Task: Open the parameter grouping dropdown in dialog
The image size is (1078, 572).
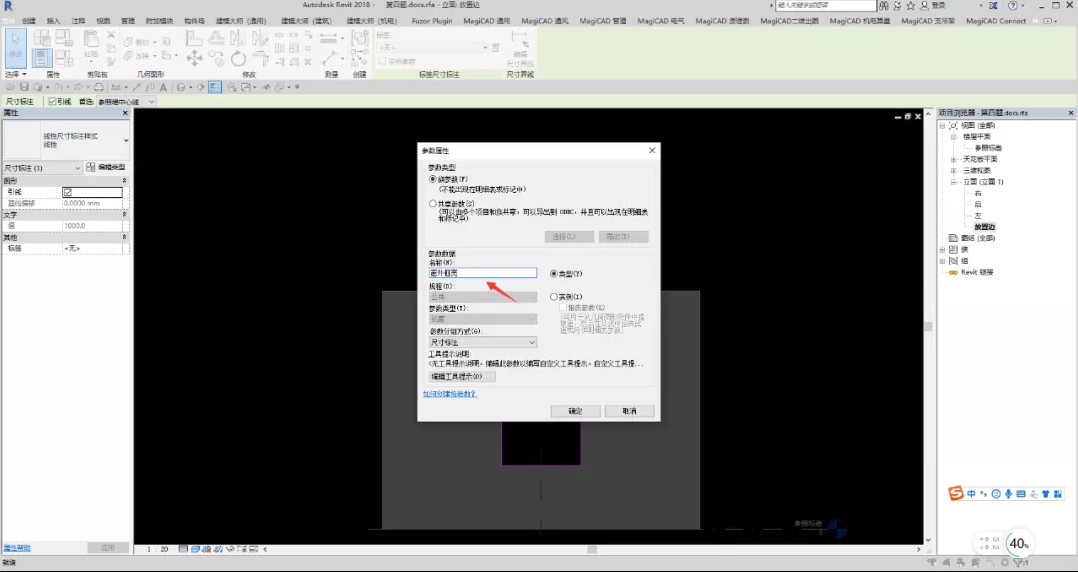Action: tap(483, 342)
